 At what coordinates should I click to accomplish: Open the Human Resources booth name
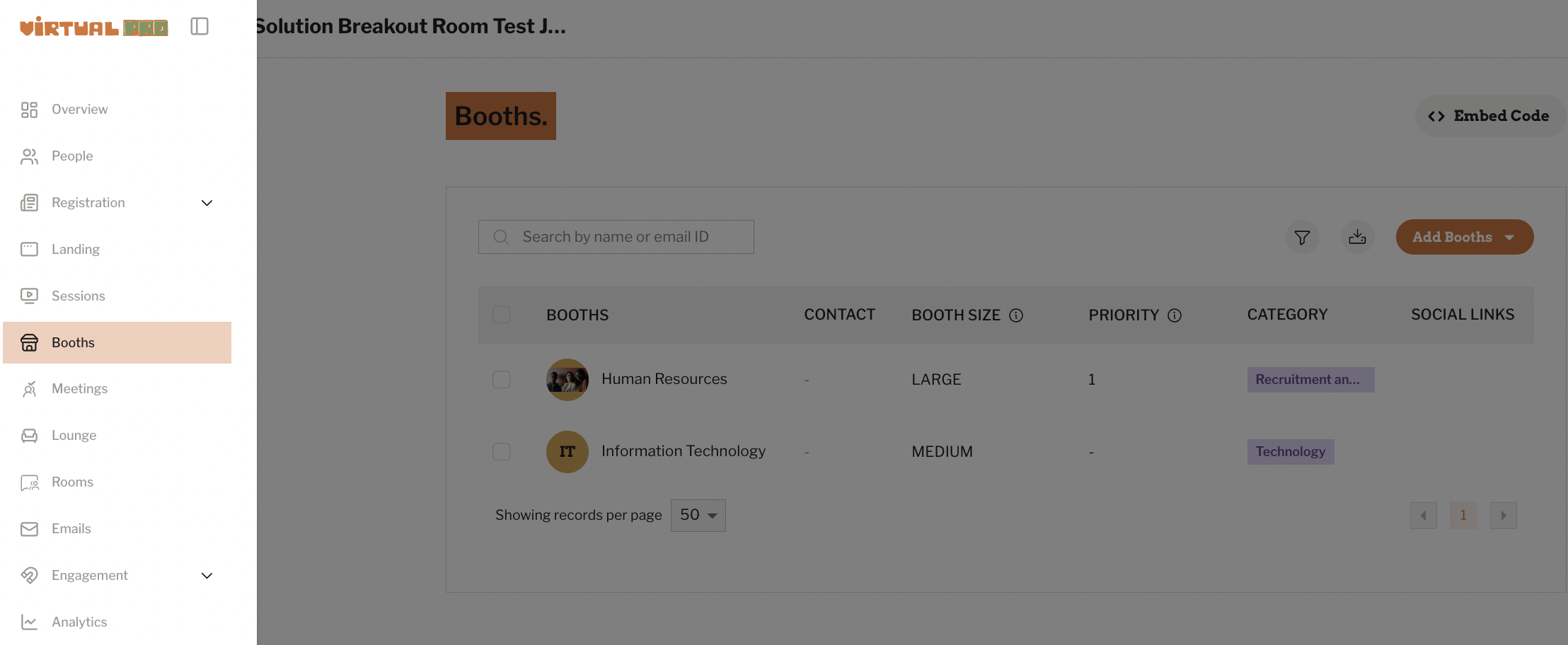click(x=664, y=379)
